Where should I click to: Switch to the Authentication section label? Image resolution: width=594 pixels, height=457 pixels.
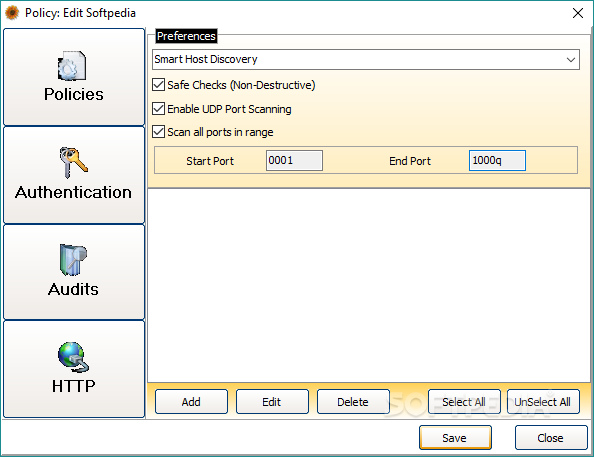[x=73, y=192]
